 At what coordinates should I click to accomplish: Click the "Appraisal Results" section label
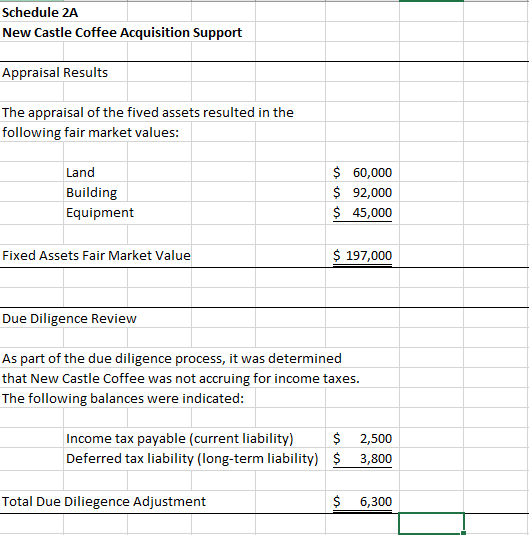click(x=55, y=73)
